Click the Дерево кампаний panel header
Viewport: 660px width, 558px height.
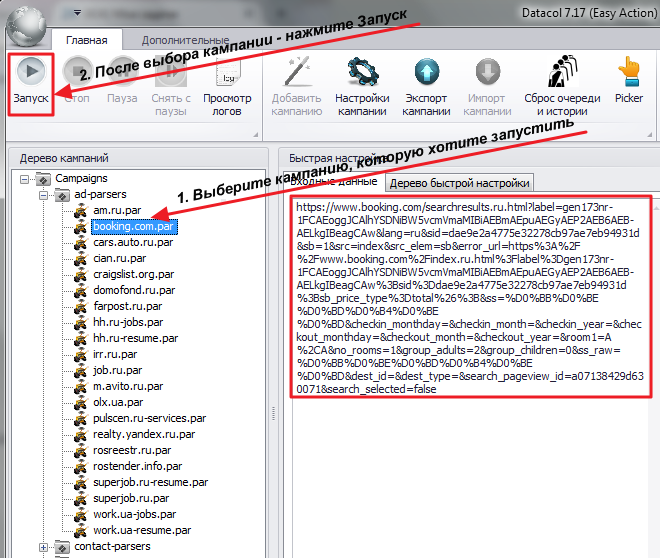tap(138, 158)
